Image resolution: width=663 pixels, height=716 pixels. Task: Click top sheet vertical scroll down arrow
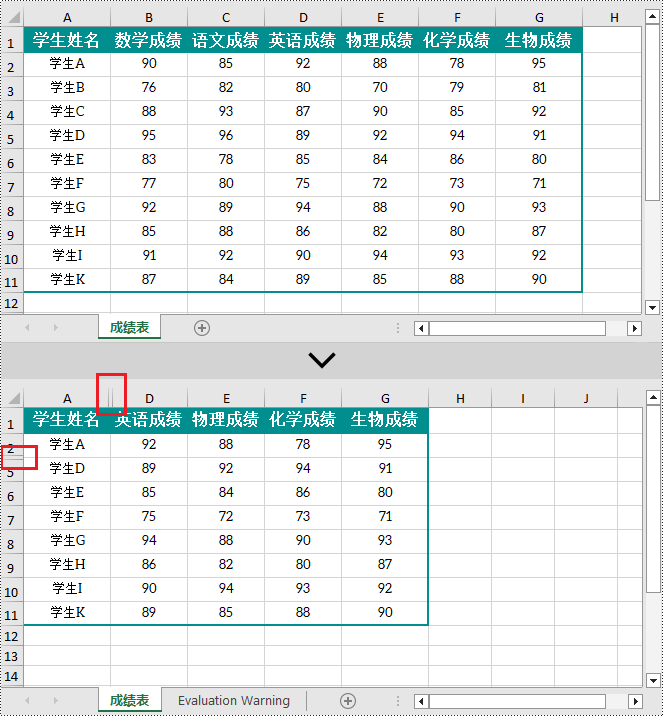652,307
